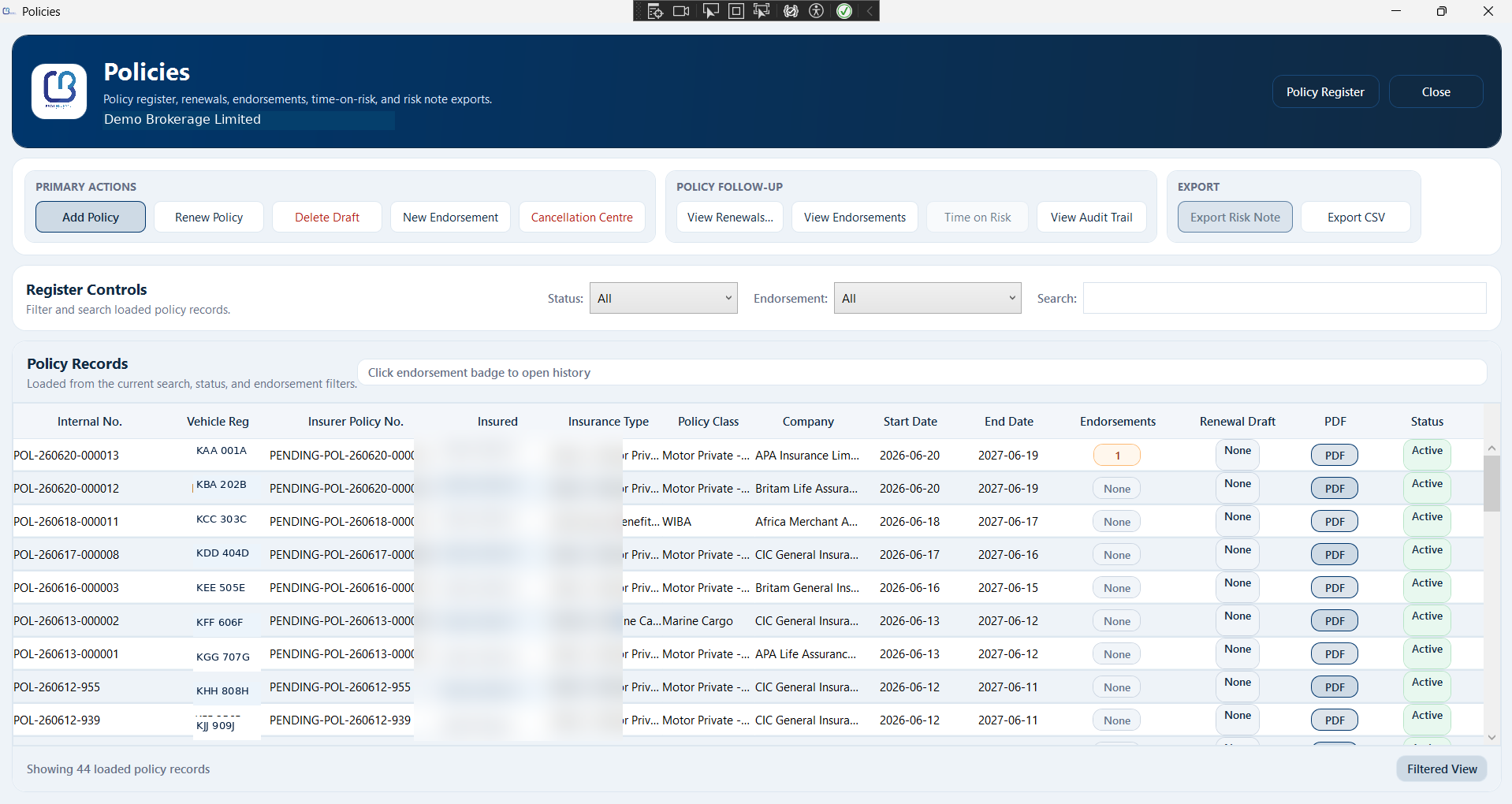Open endorsement badge 1 for POL-260620-000013
1512x804 pixels.
coord(1117,456)
